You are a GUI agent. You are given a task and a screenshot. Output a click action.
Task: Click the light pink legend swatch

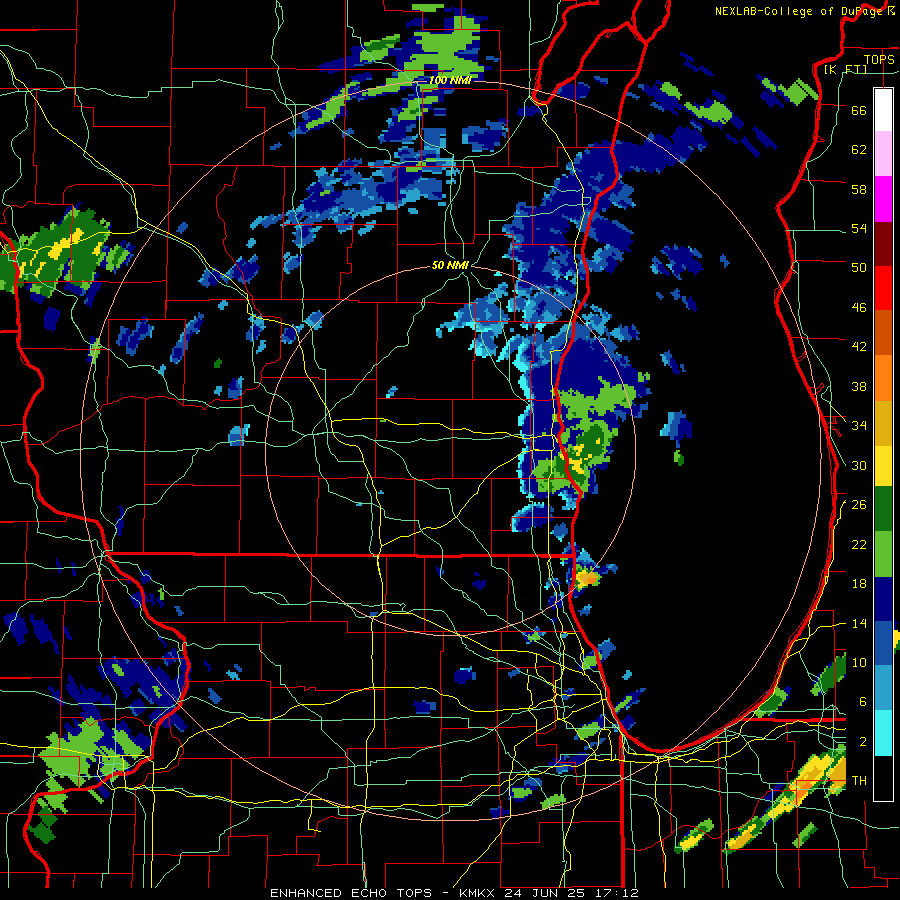(x=883, y=153)
